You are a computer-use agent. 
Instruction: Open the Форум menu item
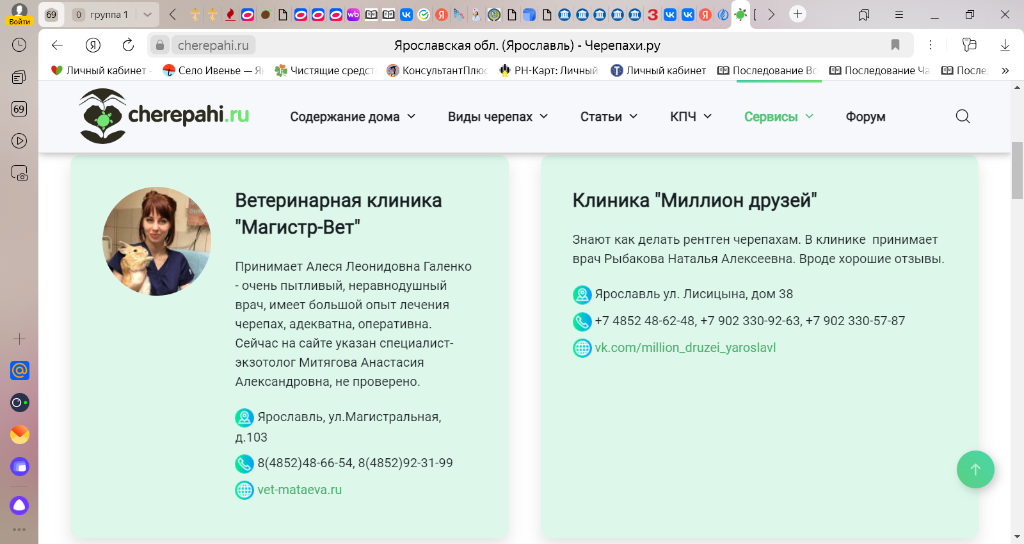pyautogui.click(x=865, y=116)
